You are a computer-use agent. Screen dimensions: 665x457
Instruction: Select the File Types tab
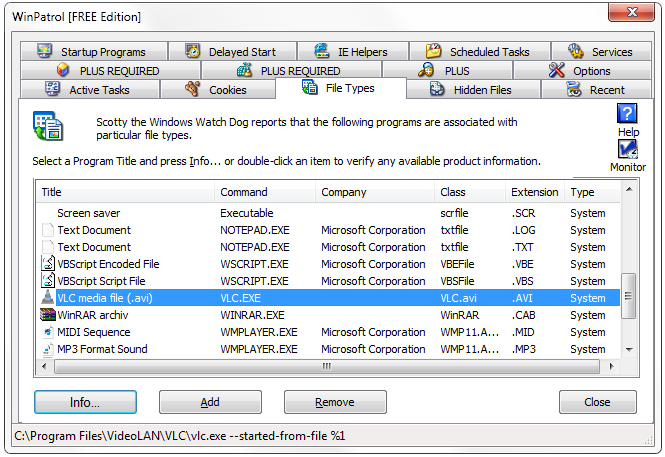pyautogui.click(x=341, y=88)
